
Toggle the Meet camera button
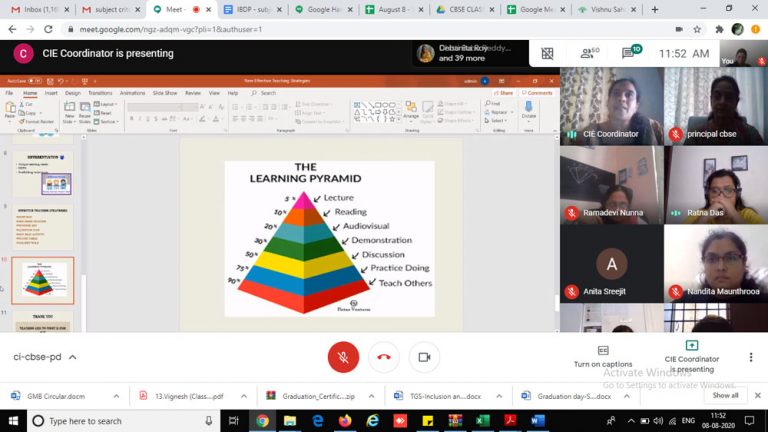pos(424,357)
